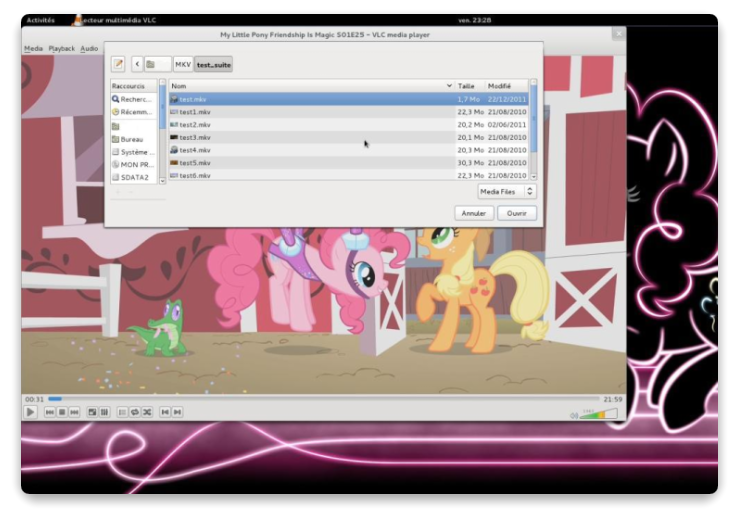This screenshot has width=739, height=511.
Task: Click the Annuler button
Action: 474,214
